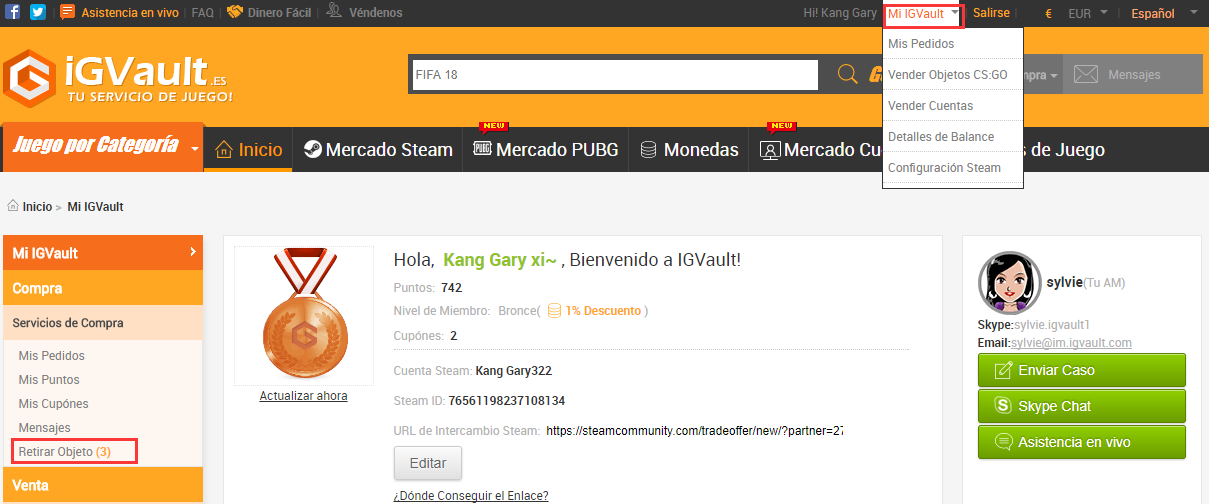This screenshot has height=504, width=1209.
Task: Click the bronze medal image
Action: click(x=304, y=316)
